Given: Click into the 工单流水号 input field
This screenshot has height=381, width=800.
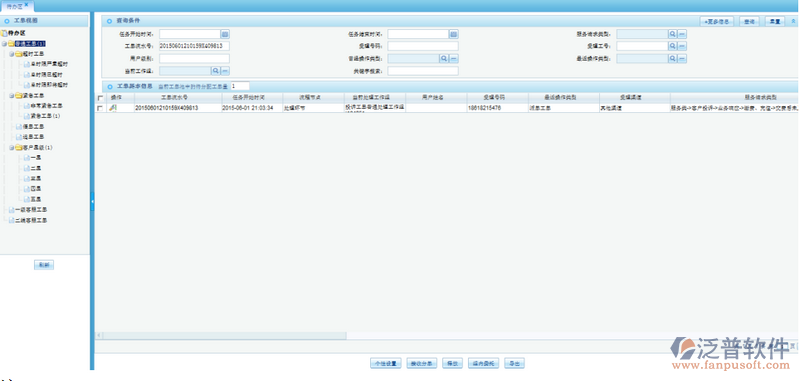Looking at the screenshot, I should [x=194, y=46].
